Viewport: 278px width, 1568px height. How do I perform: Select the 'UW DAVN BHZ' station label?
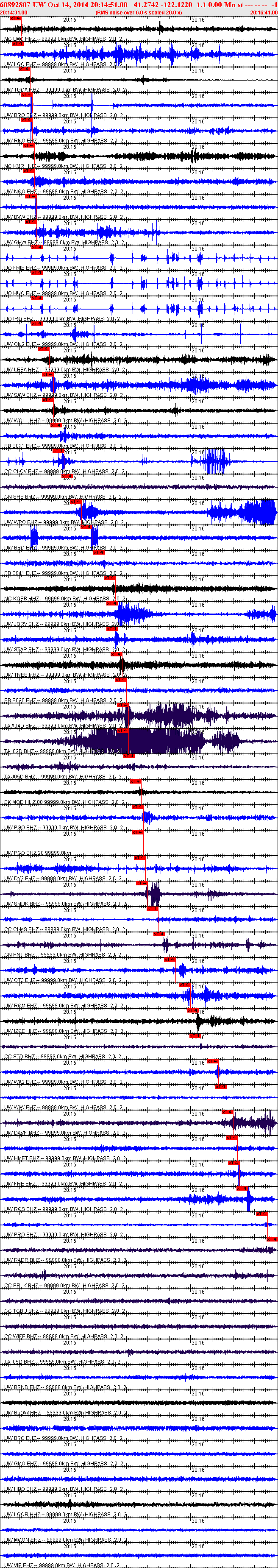coord(22,1133)
